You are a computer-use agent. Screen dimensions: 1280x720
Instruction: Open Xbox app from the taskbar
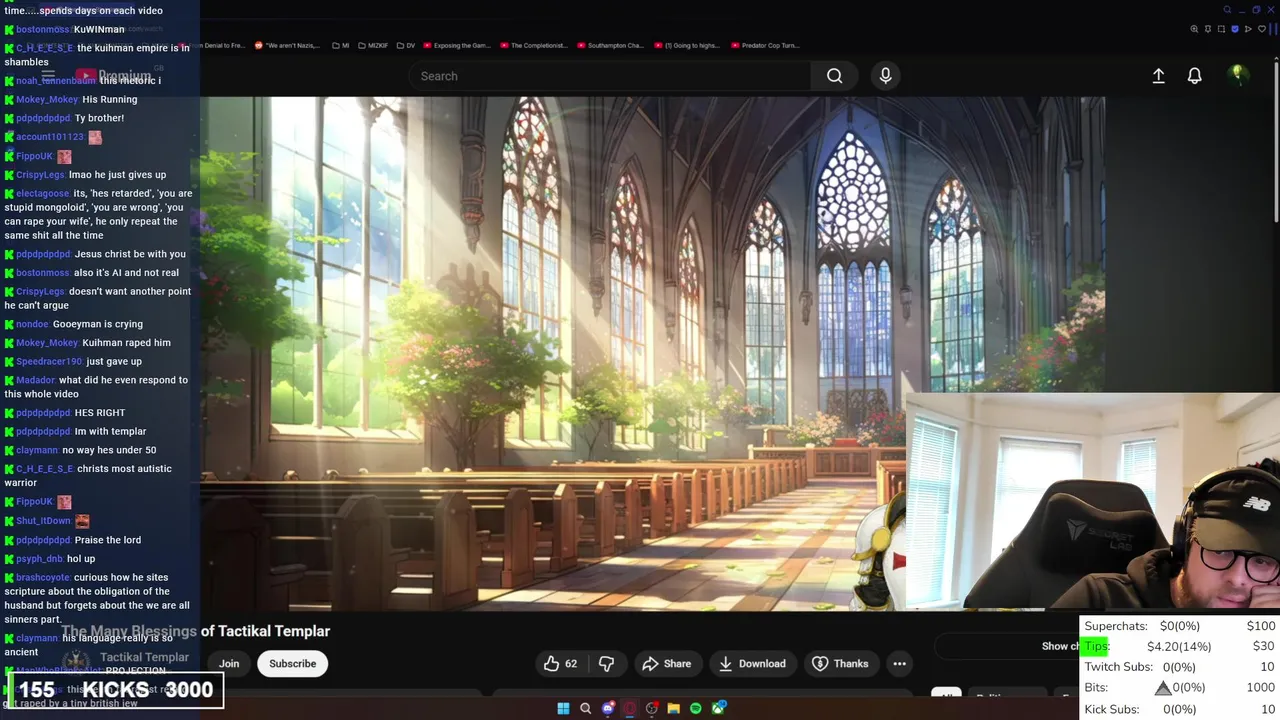click(x=719, y=708)
